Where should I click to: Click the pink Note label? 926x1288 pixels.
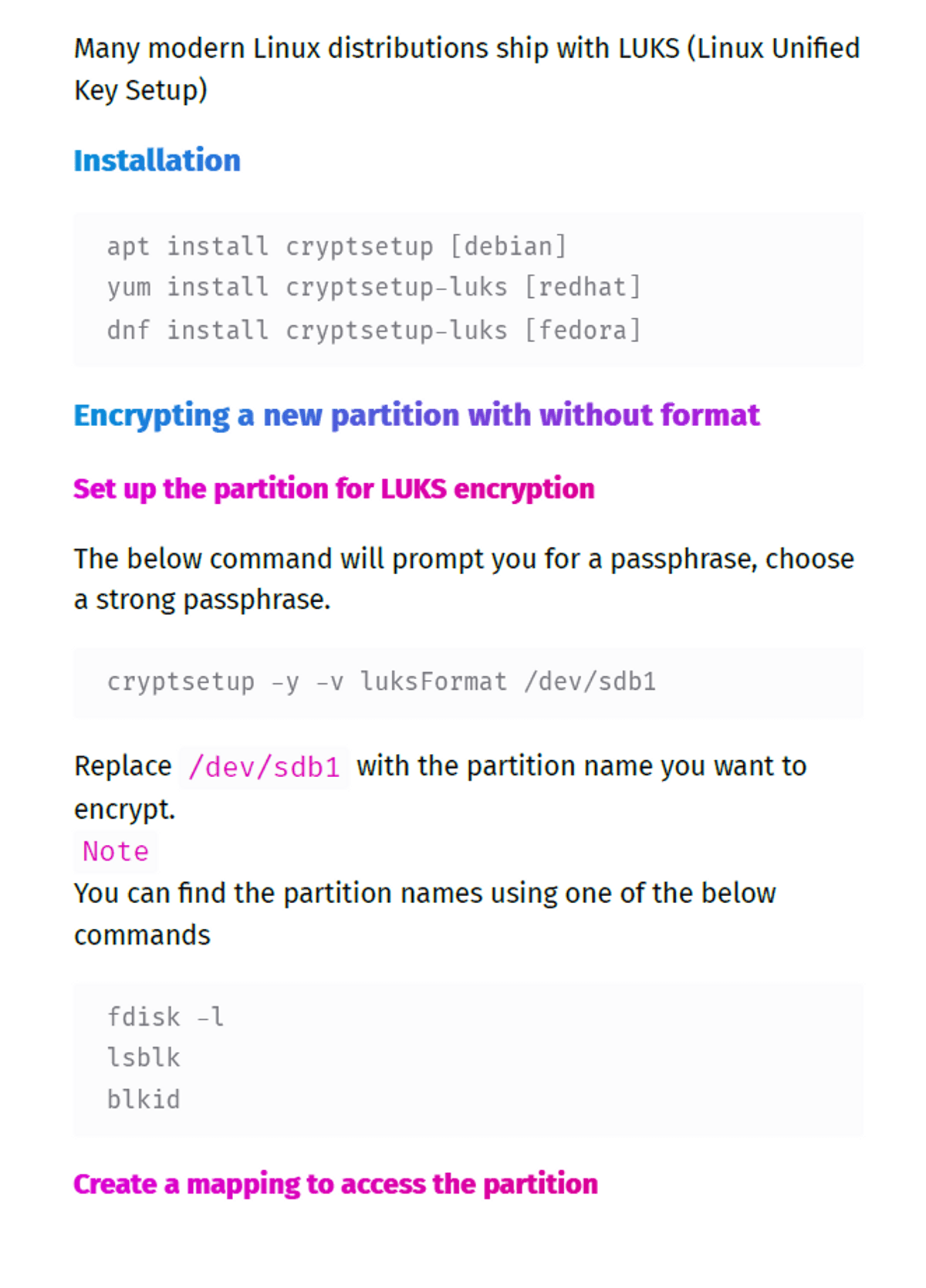(116, 851)
